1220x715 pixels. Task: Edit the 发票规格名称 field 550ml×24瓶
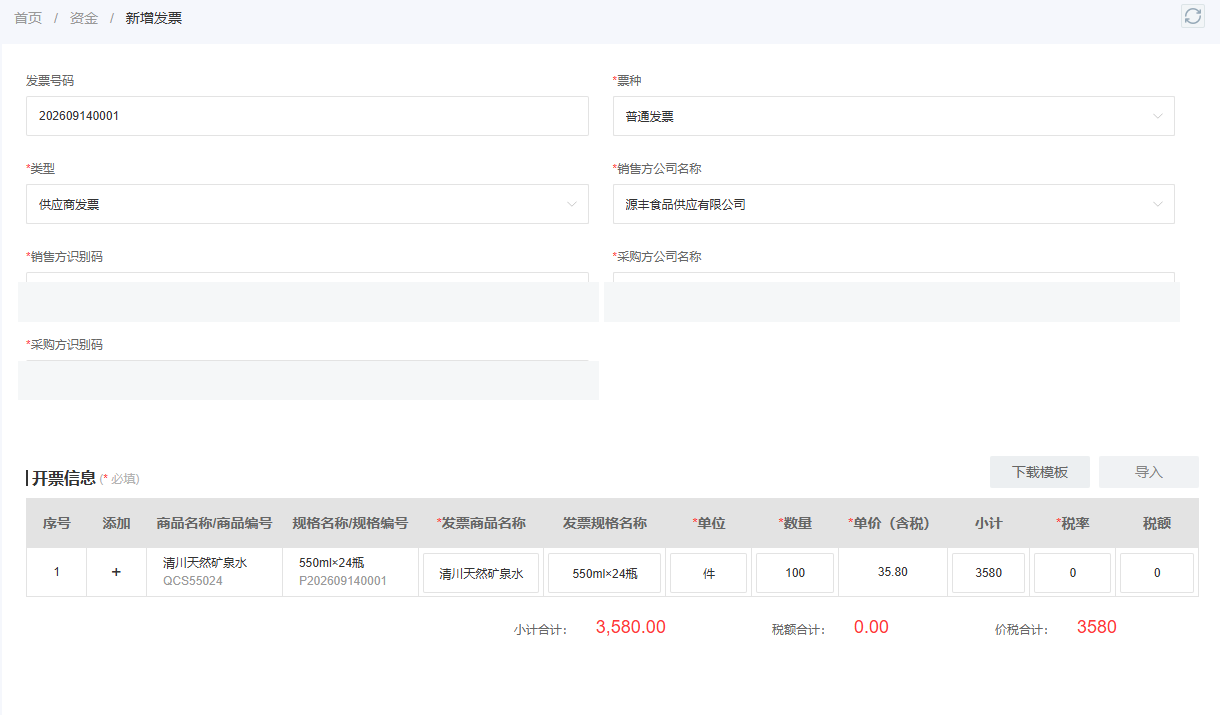click(604, 573)
